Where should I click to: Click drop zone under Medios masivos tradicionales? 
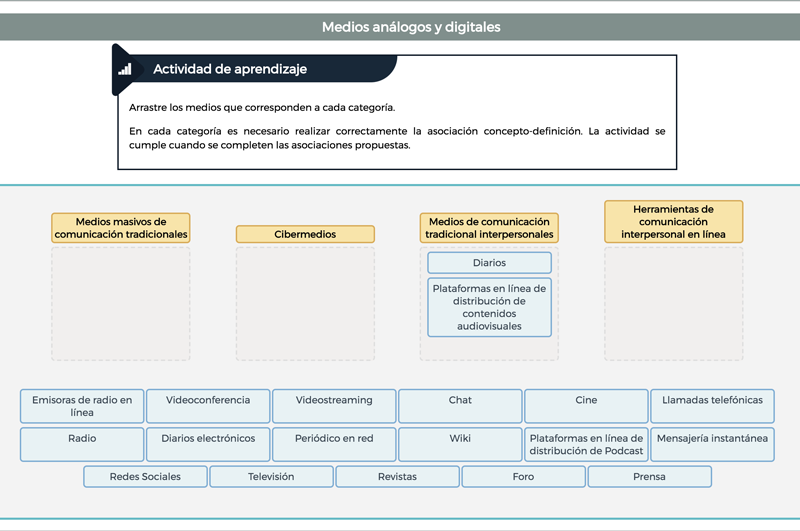pyautogui.click(x=121, y=304)
